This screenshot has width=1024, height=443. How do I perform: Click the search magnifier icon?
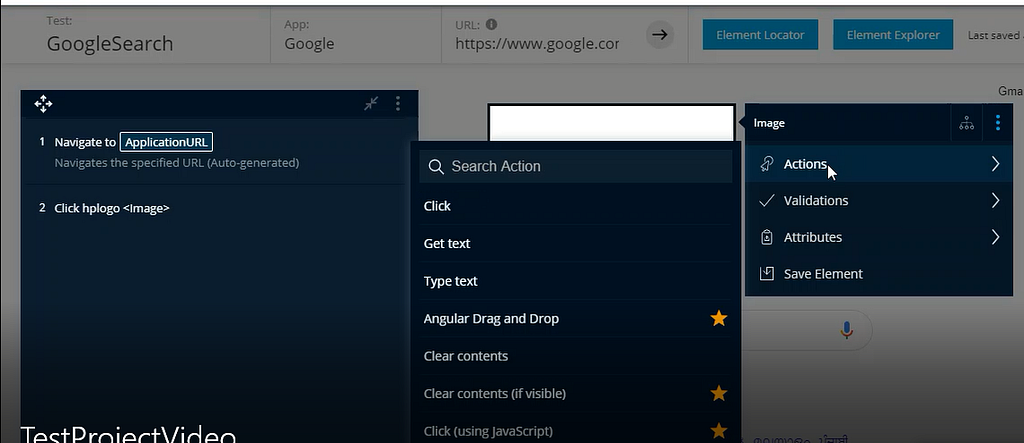436,167
